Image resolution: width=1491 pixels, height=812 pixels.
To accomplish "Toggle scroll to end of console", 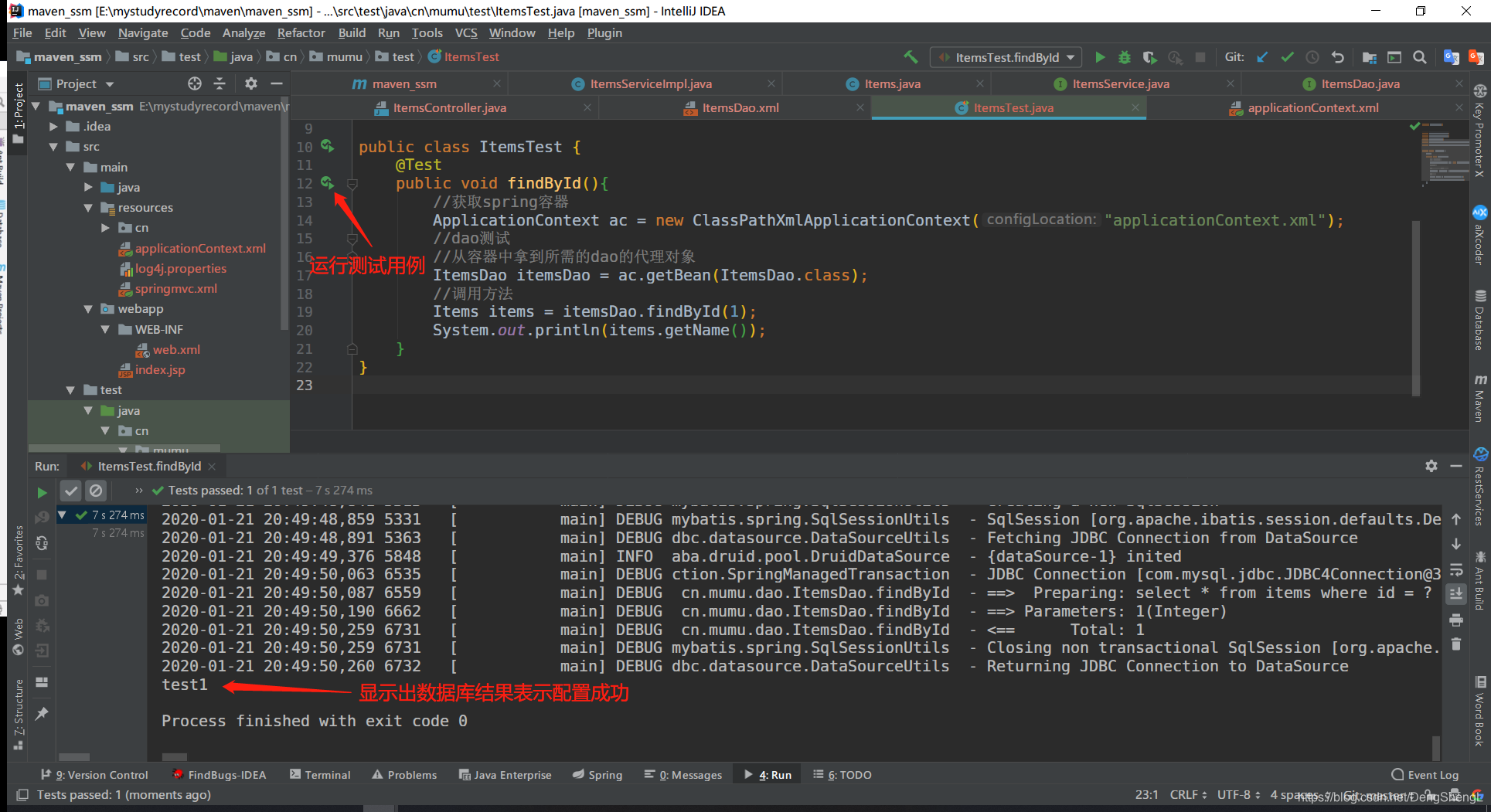I will pyautogui.click(x=1456, y=594).
